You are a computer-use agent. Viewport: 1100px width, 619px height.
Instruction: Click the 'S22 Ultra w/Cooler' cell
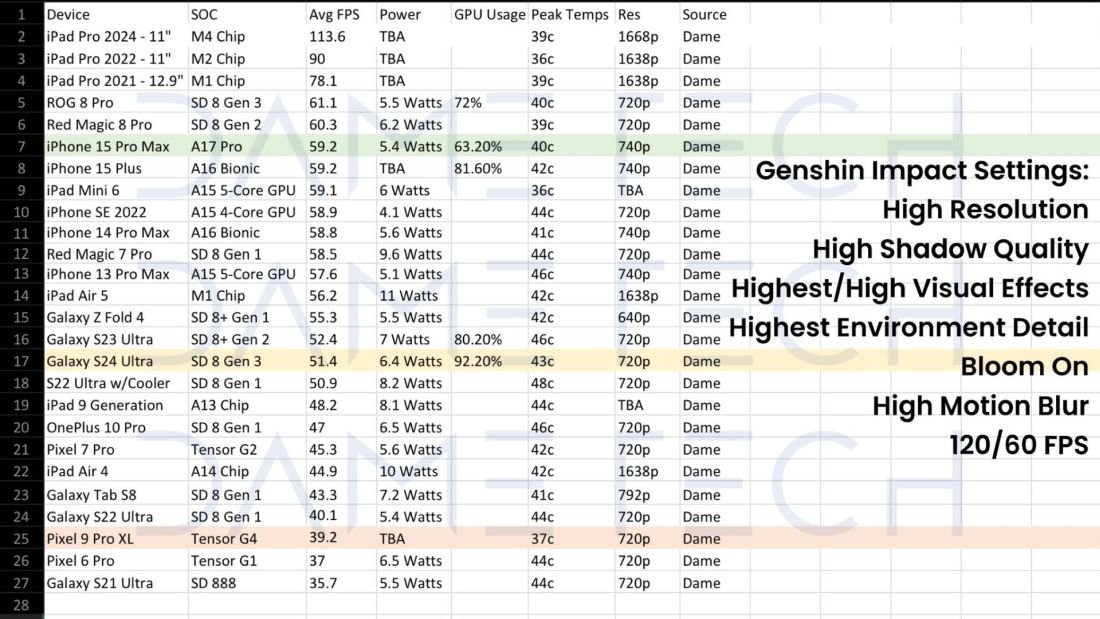pos(116,383)
